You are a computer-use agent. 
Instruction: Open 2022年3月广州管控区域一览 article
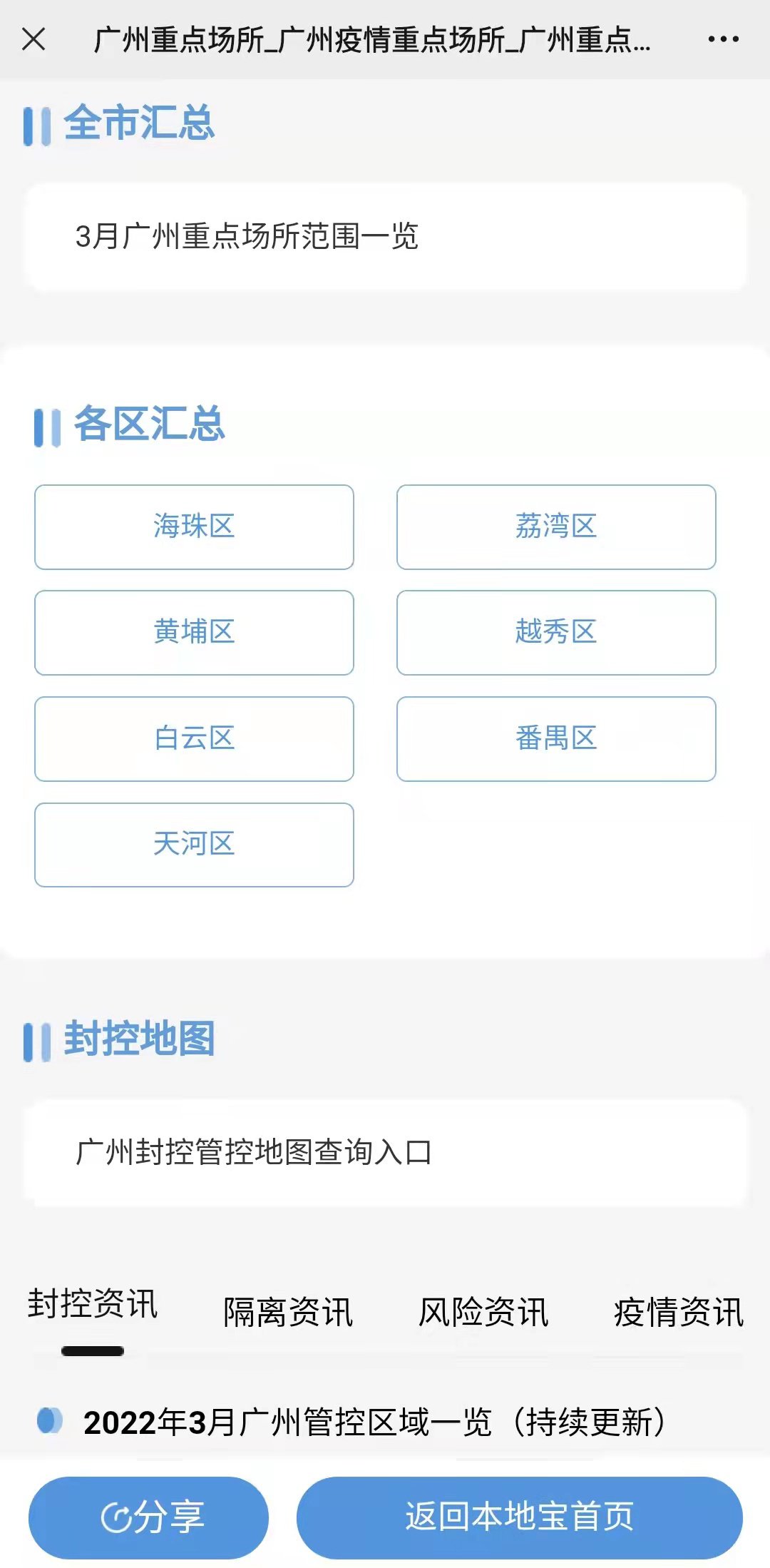tap(375, 1422)
